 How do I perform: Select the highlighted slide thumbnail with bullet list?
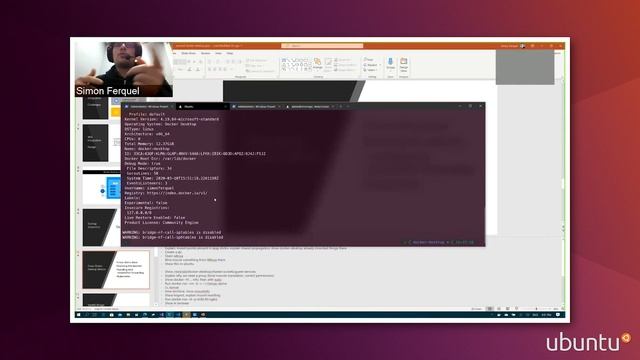pyautogui.click(x=116, y=270)
